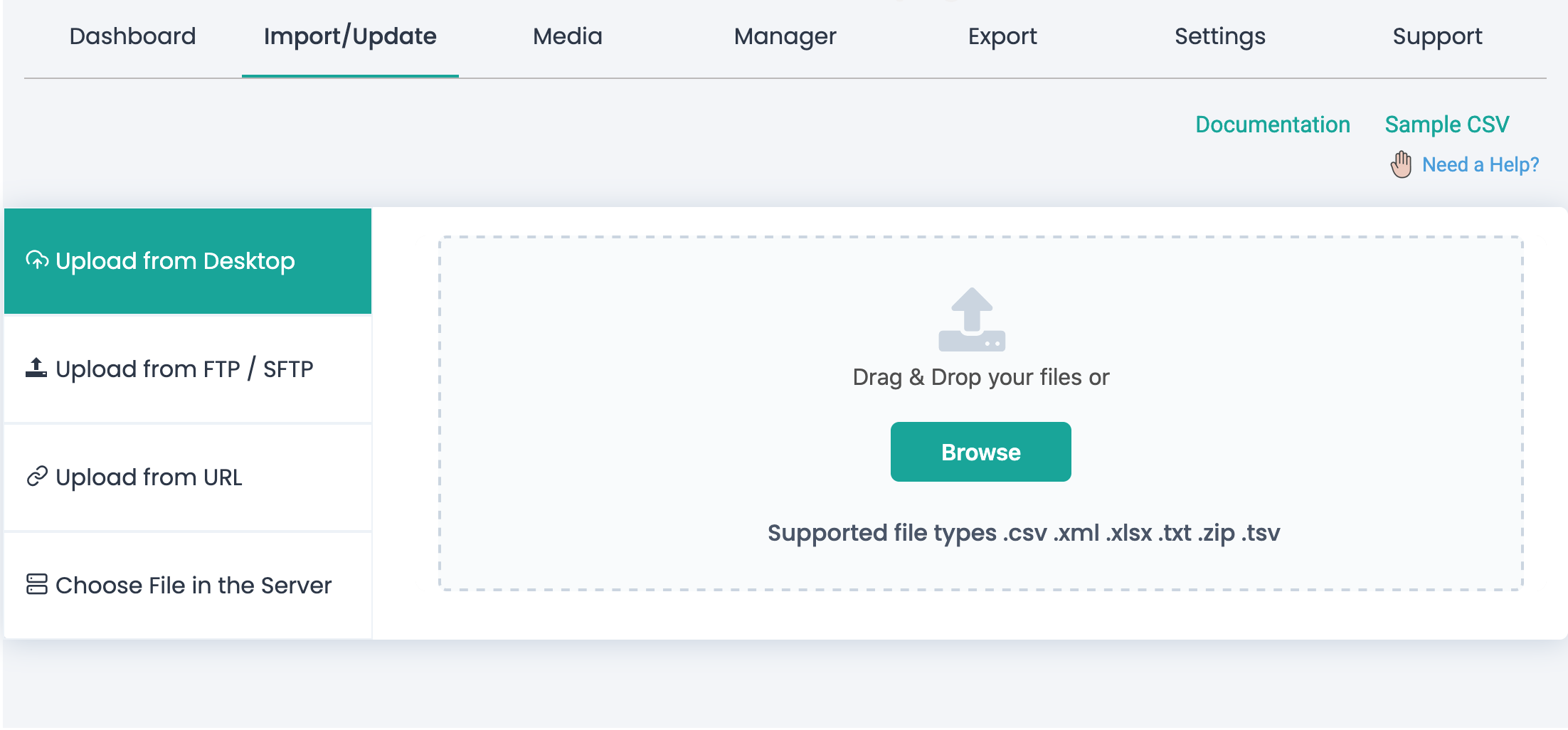The width and height of the screenshot is (1568, 730).
Task: Choose Upload from FTP / SFTP option
Action: pos(188,369)
